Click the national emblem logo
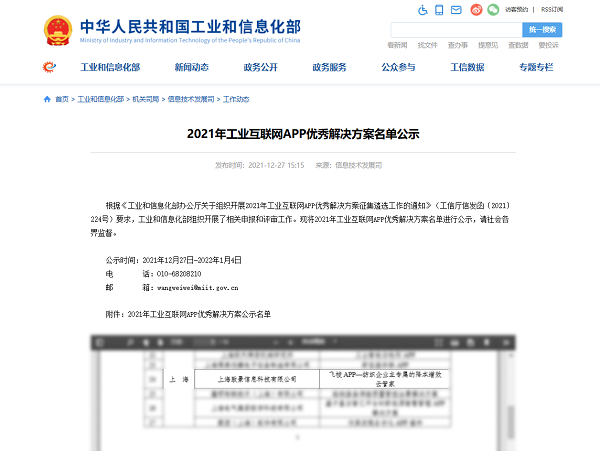Viewport: 600px width, 452px height. [x=58, y=30]
